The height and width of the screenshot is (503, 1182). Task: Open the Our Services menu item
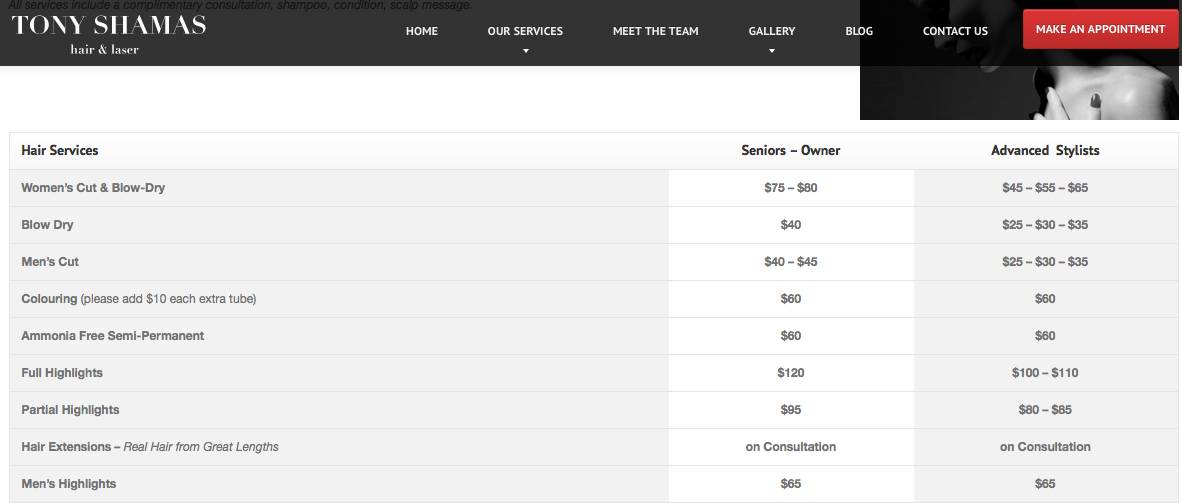pyautogui.click(x=525, y=31)
